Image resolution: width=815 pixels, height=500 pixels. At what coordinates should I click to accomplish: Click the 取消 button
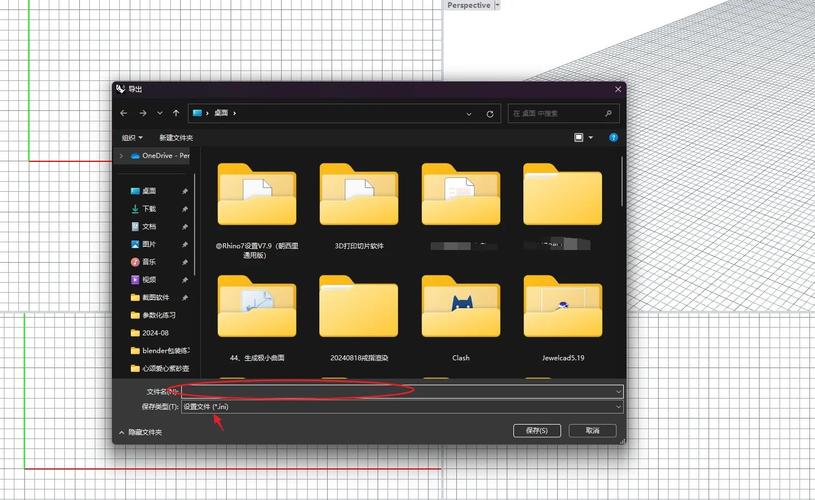click(592, 430)
